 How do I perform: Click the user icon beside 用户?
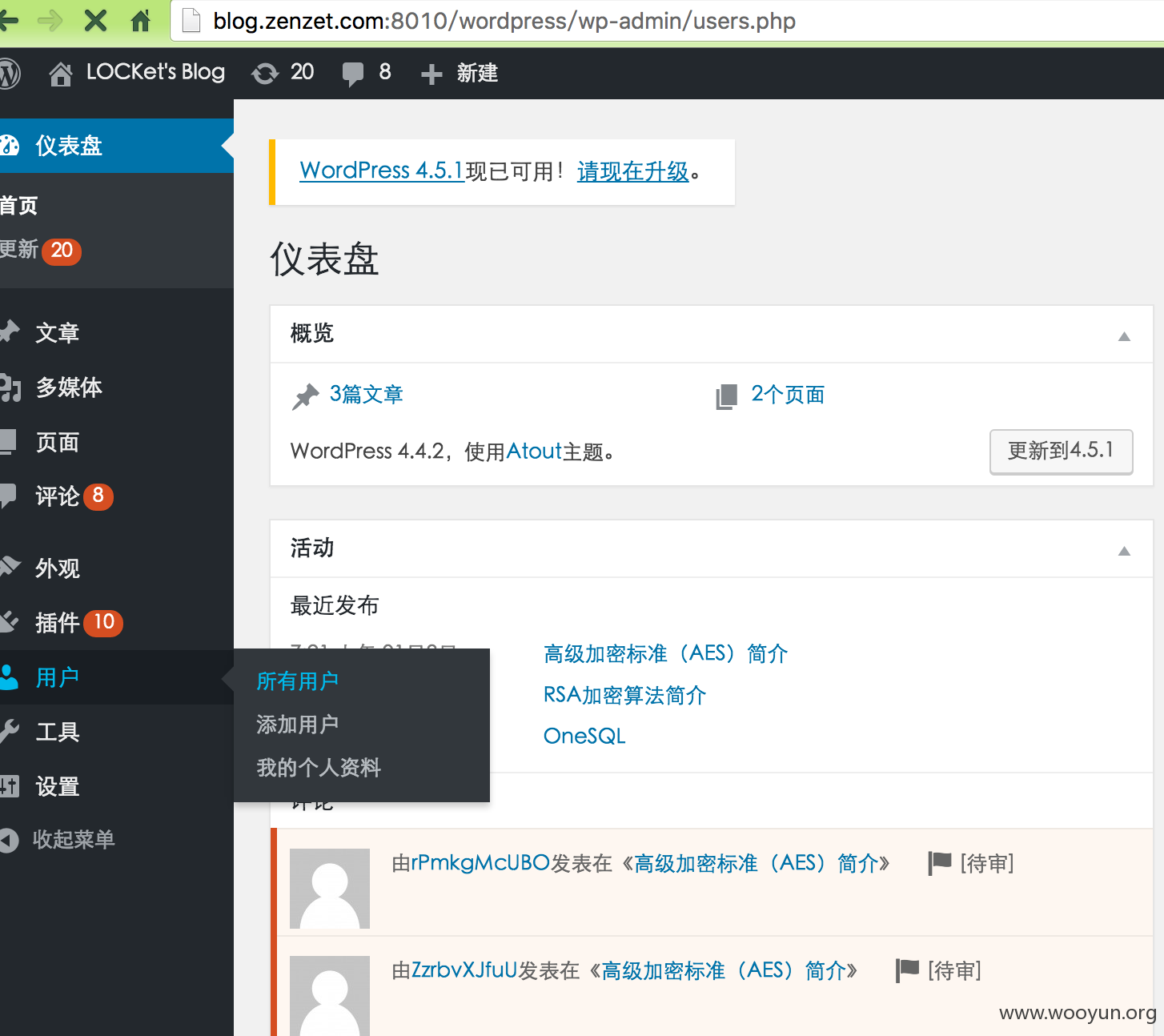[x=9, y=677]
